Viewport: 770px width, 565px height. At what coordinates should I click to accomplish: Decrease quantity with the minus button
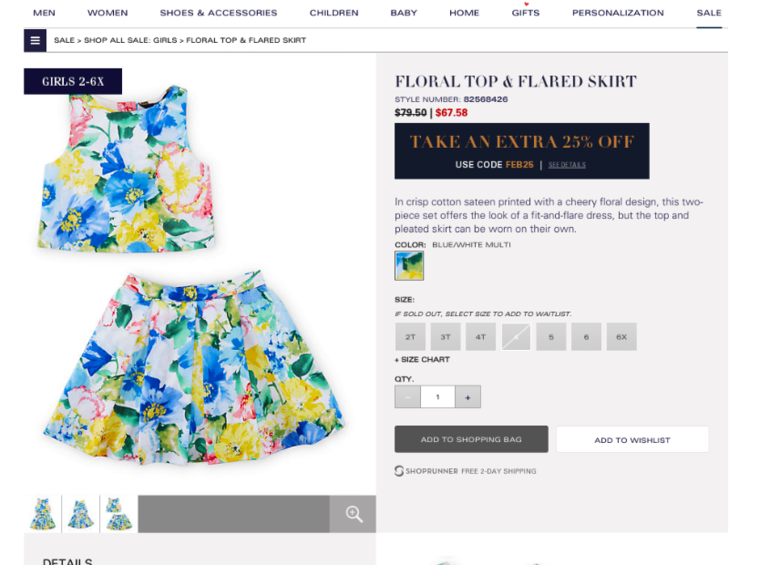[x=408, y=397]
